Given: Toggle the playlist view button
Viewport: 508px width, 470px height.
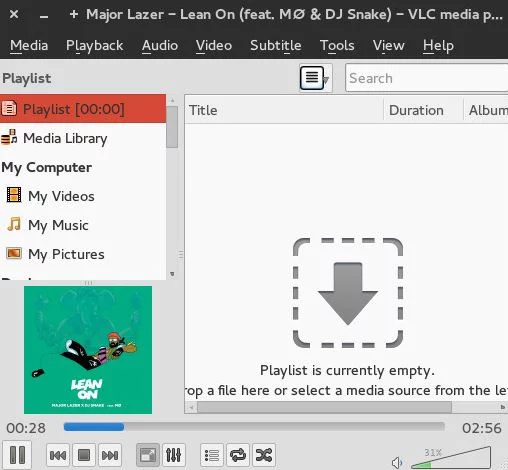Looking at the screenshot, I should (212, 455).
